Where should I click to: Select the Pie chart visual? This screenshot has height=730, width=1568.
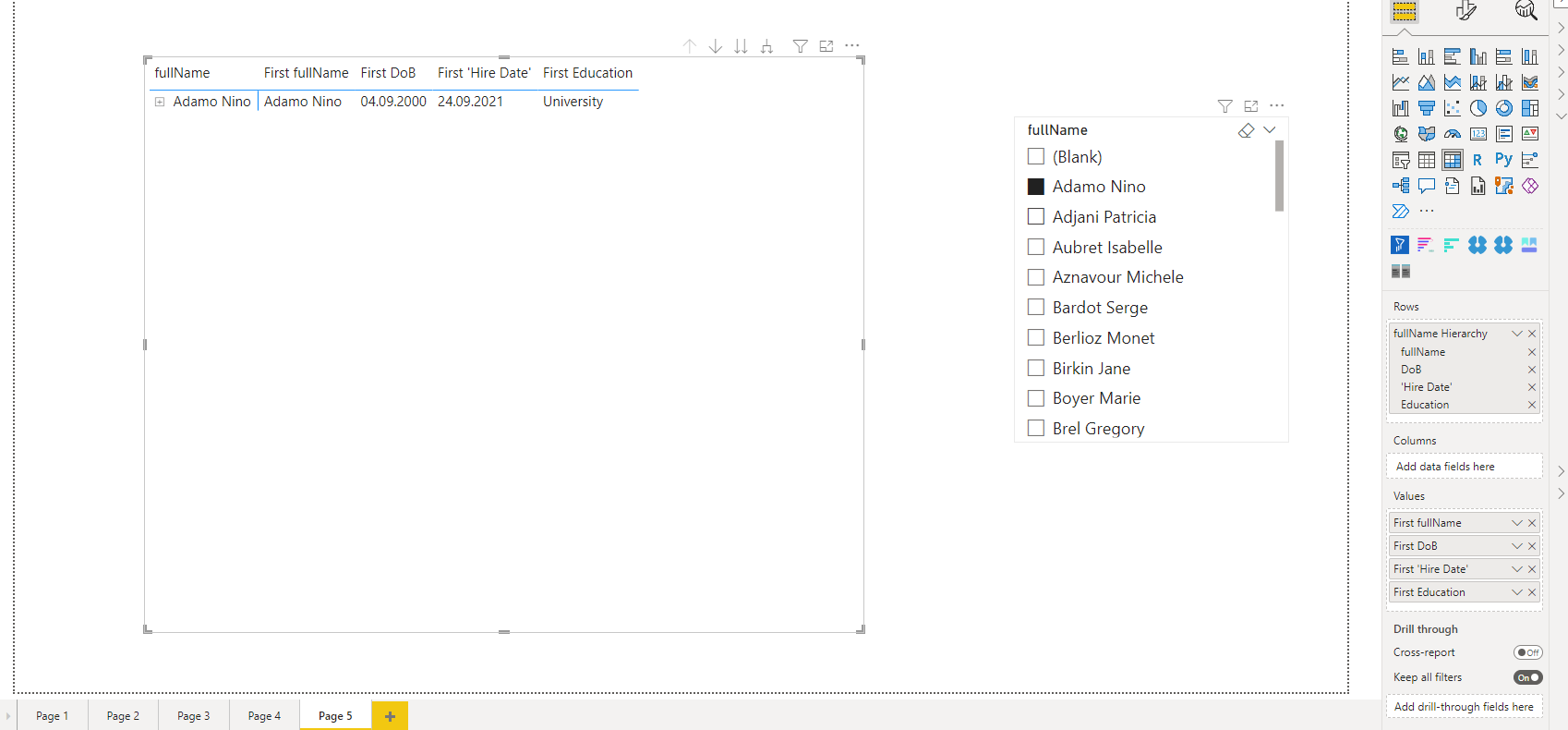pos(1478,108)
